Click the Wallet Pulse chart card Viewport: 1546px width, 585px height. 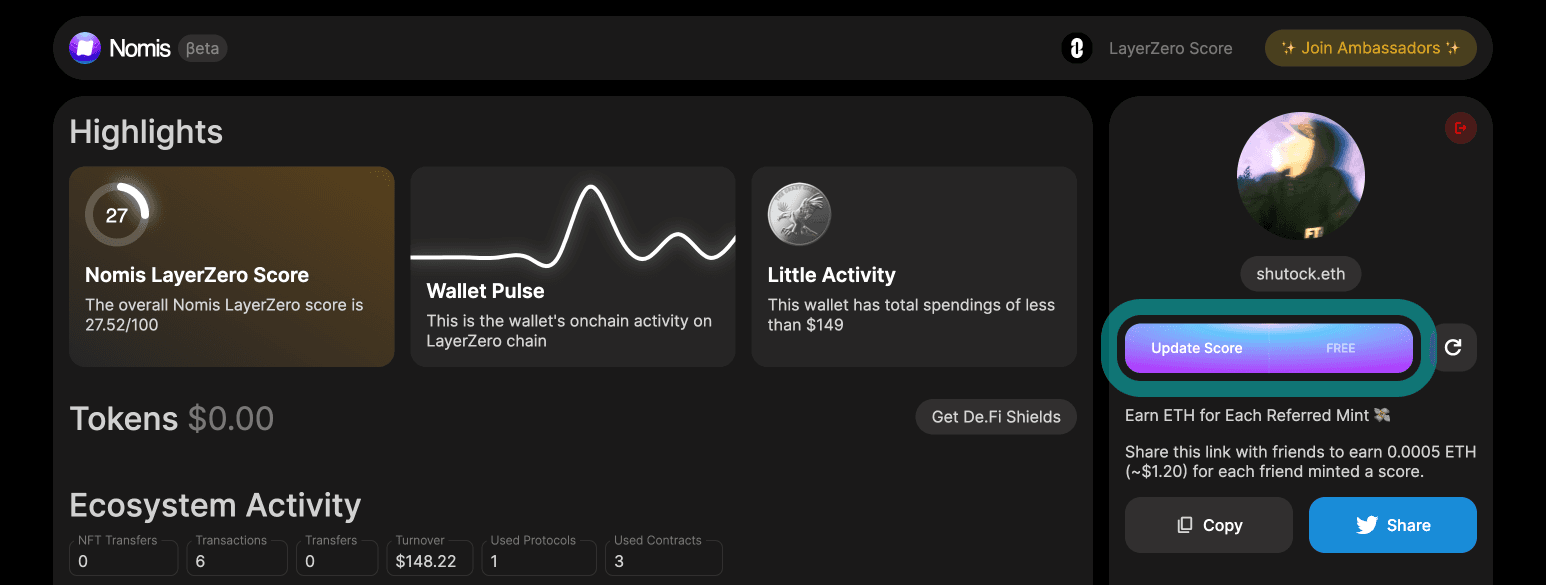tap(573, 266)
